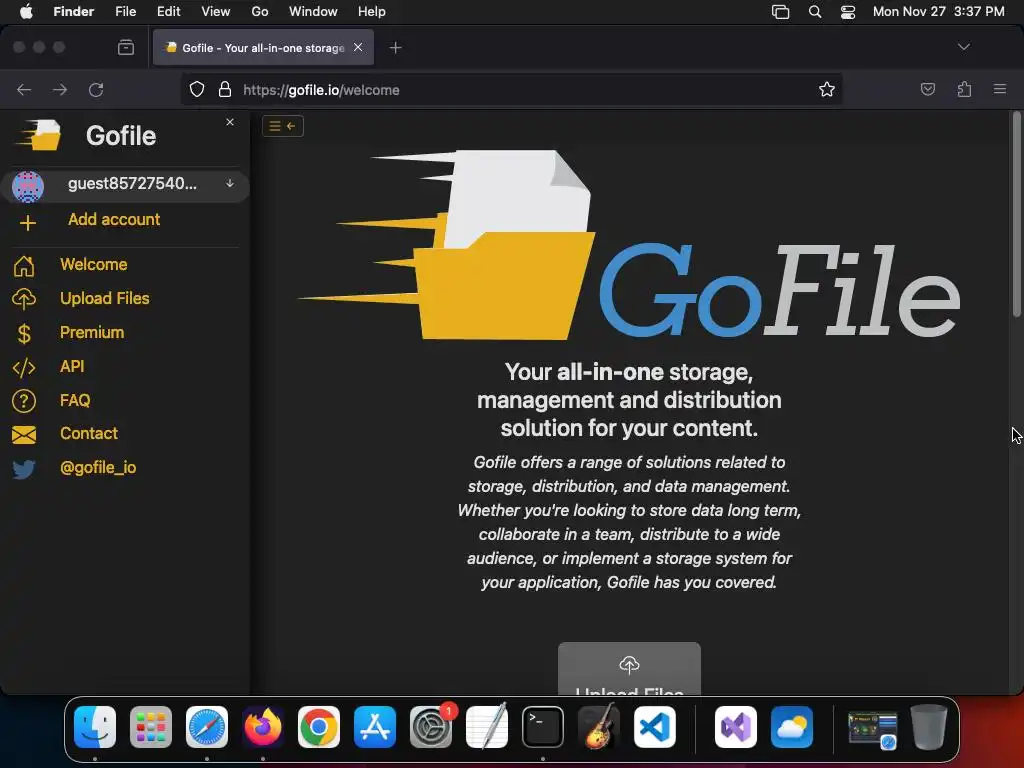Click the gofile.io/welcome address bar
This screenshot has height=768, width=1024.
coord(511,89)
